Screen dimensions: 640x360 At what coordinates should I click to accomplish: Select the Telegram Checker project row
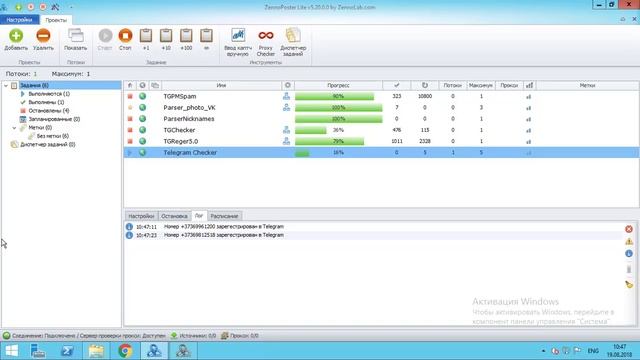(381, 153)
